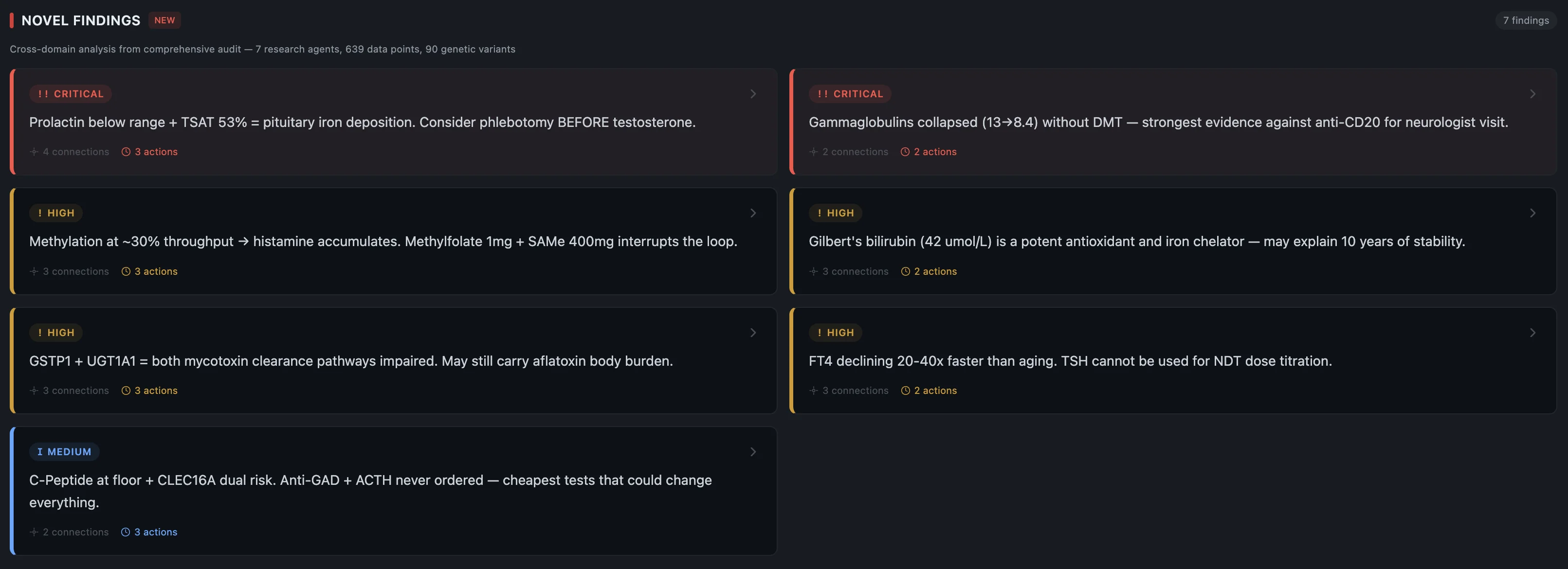Click the CRITICAL badge on the Prolactin card
Screen dimensions: 1568x569
[71, 94]
